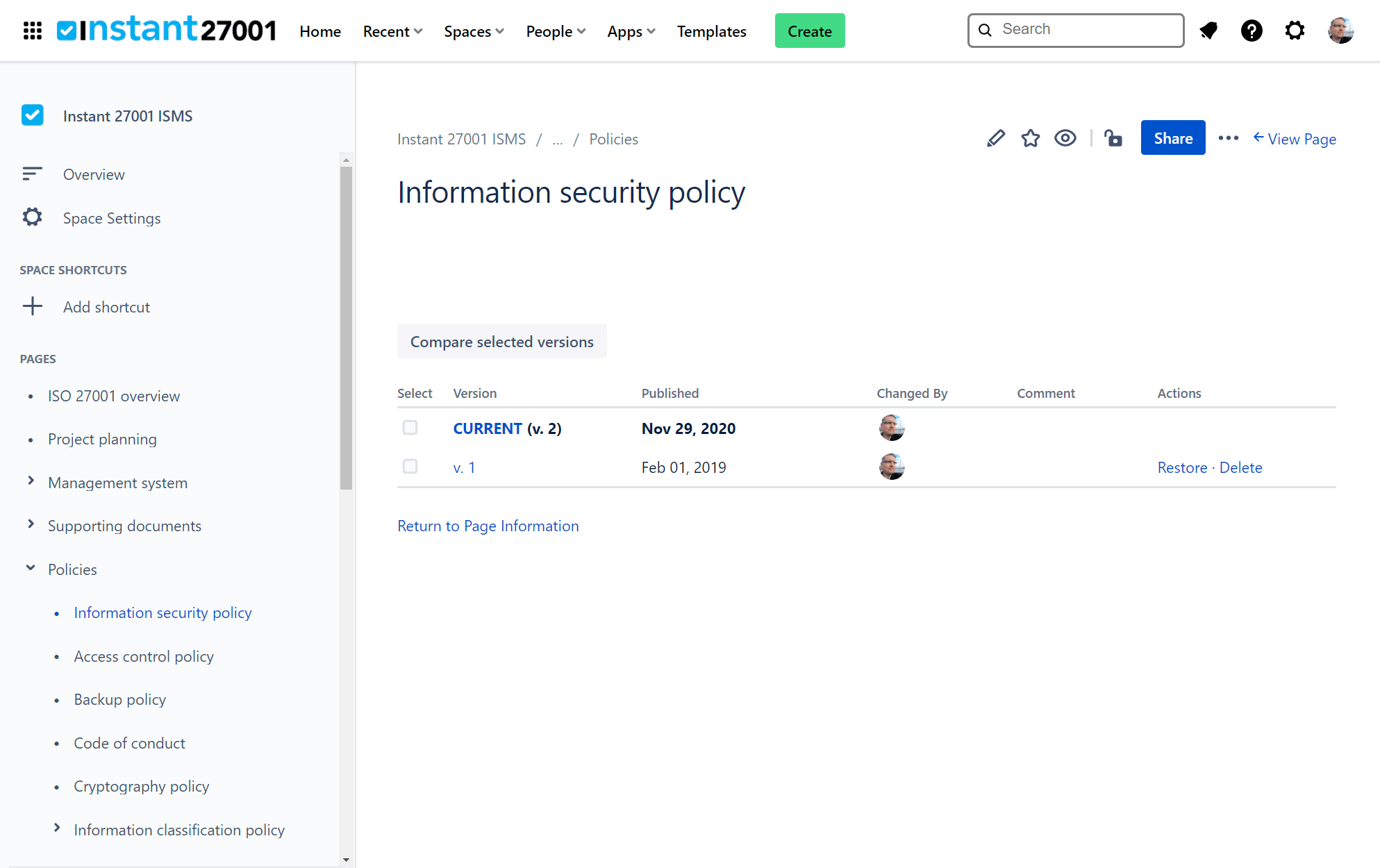
Task: Click Compare selected versions button
Action: (501, 342)
